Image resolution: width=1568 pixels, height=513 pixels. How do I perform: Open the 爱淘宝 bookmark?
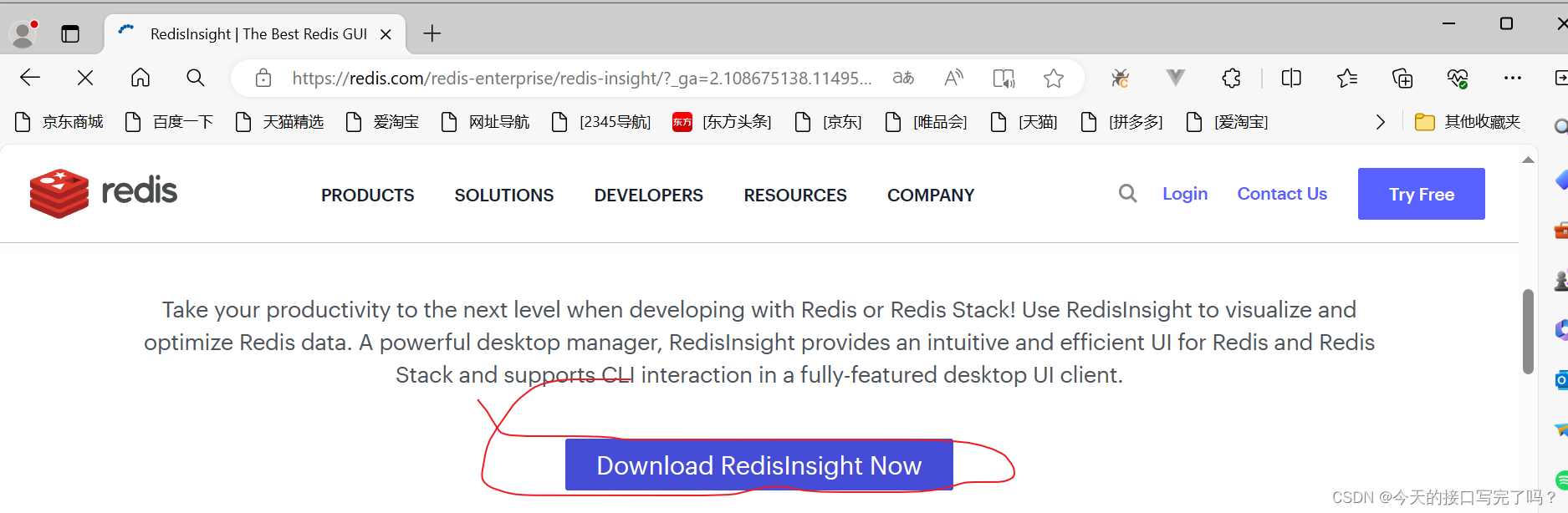coord(382,122)
